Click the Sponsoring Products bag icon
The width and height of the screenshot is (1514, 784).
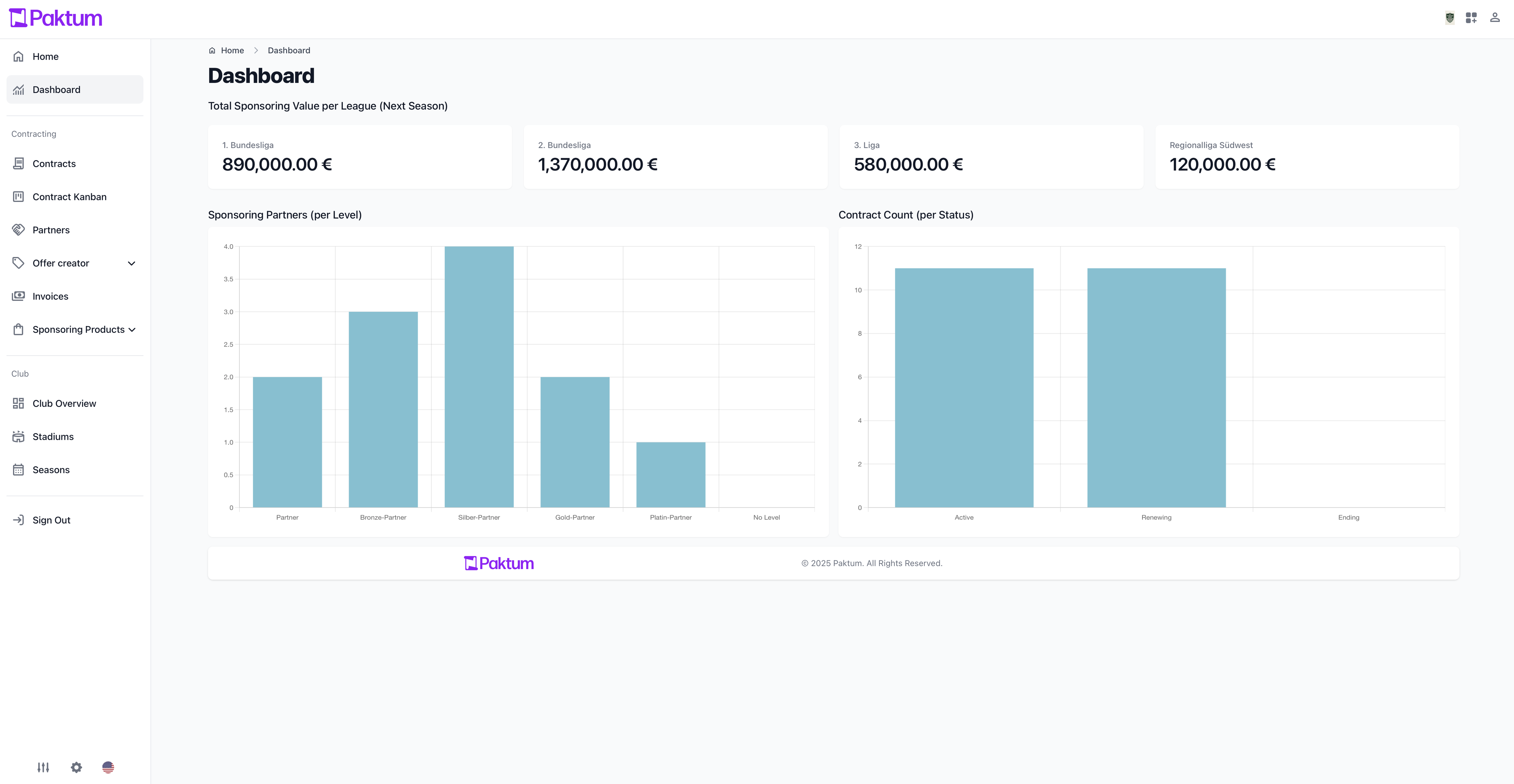click(19, 329)
